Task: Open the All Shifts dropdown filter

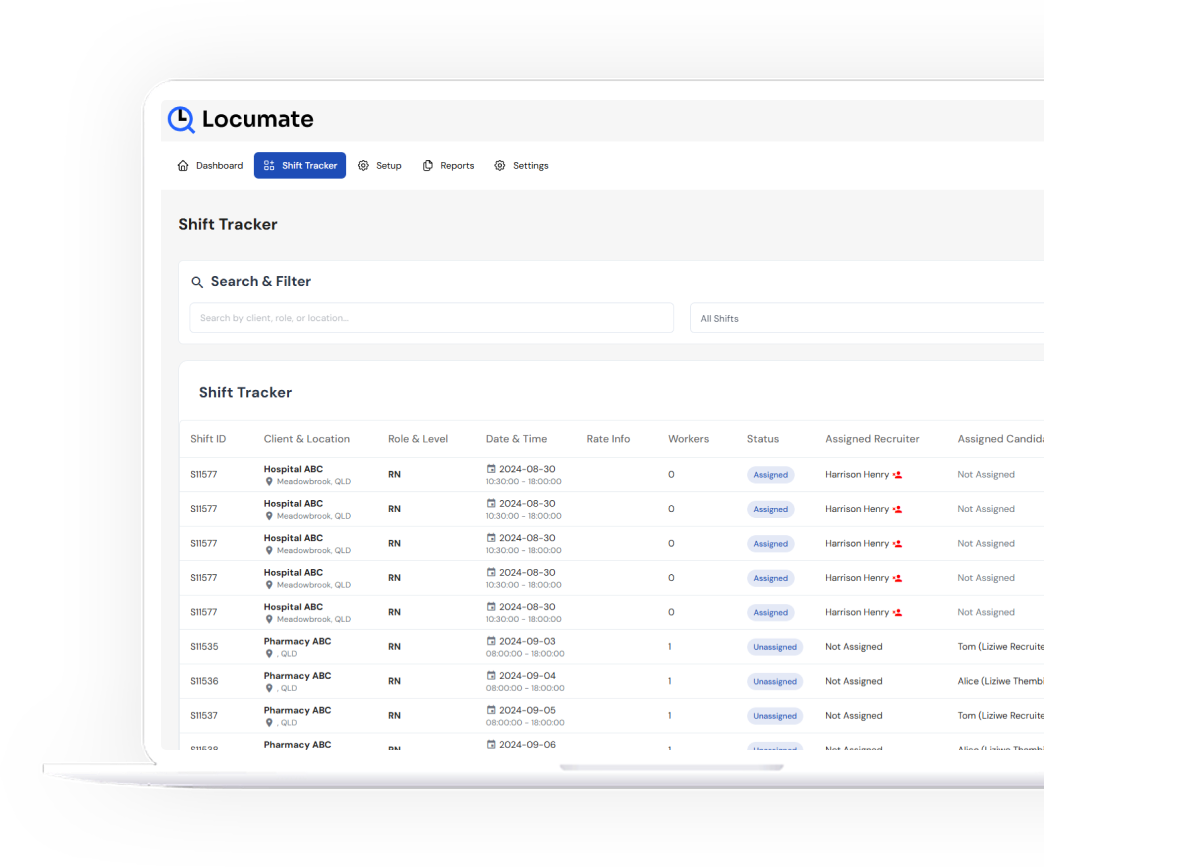Action: click(866, 318)
